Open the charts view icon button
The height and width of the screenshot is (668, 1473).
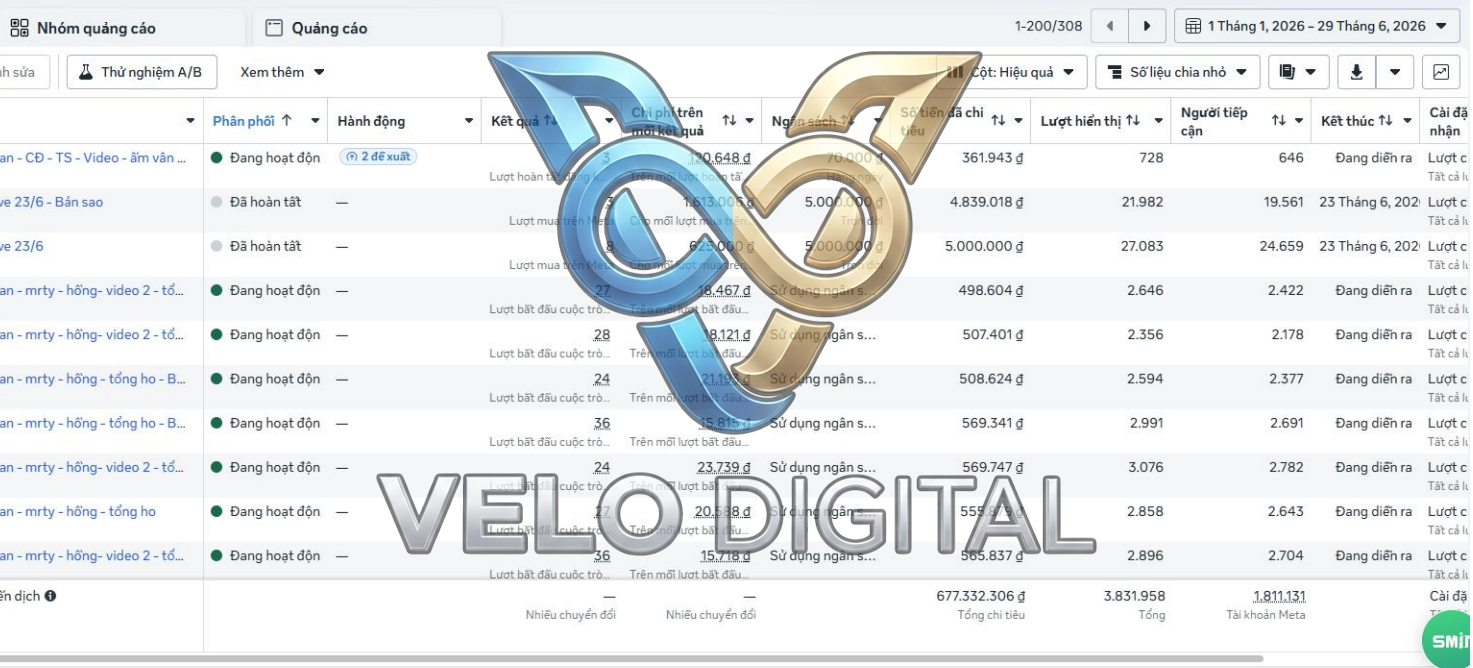tap(1441, 72)
